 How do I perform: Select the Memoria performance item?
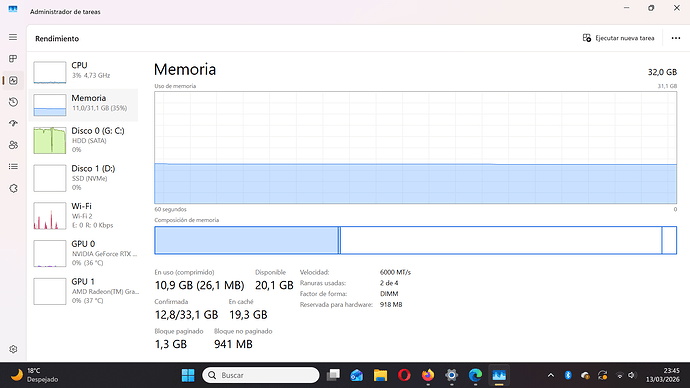click(x=84, y=105)
